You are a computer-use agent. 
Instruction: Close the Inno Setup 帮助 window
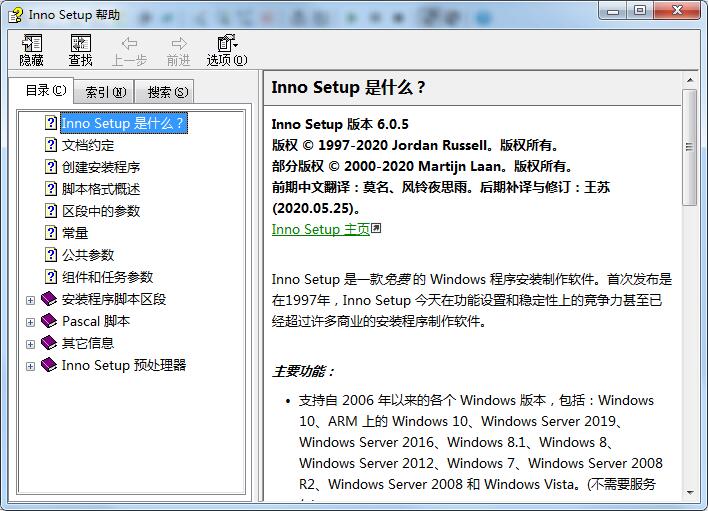click(677, 10)
